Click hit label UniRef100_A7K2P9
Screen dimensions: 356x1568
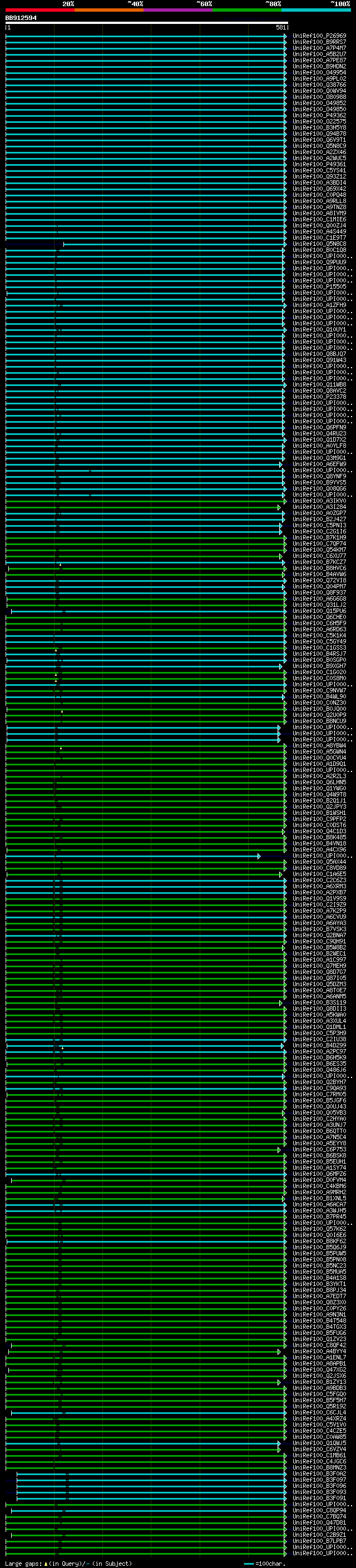[x=319, y=911]
